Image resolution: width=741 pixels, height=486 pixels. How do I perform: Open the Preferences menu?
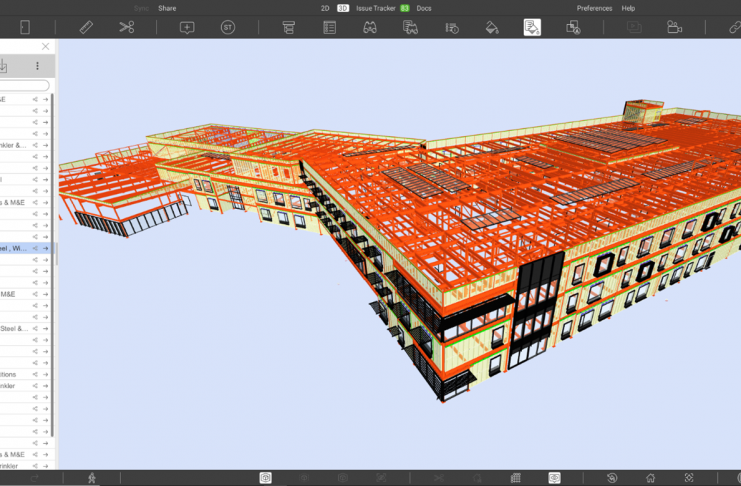pos(594,8)
